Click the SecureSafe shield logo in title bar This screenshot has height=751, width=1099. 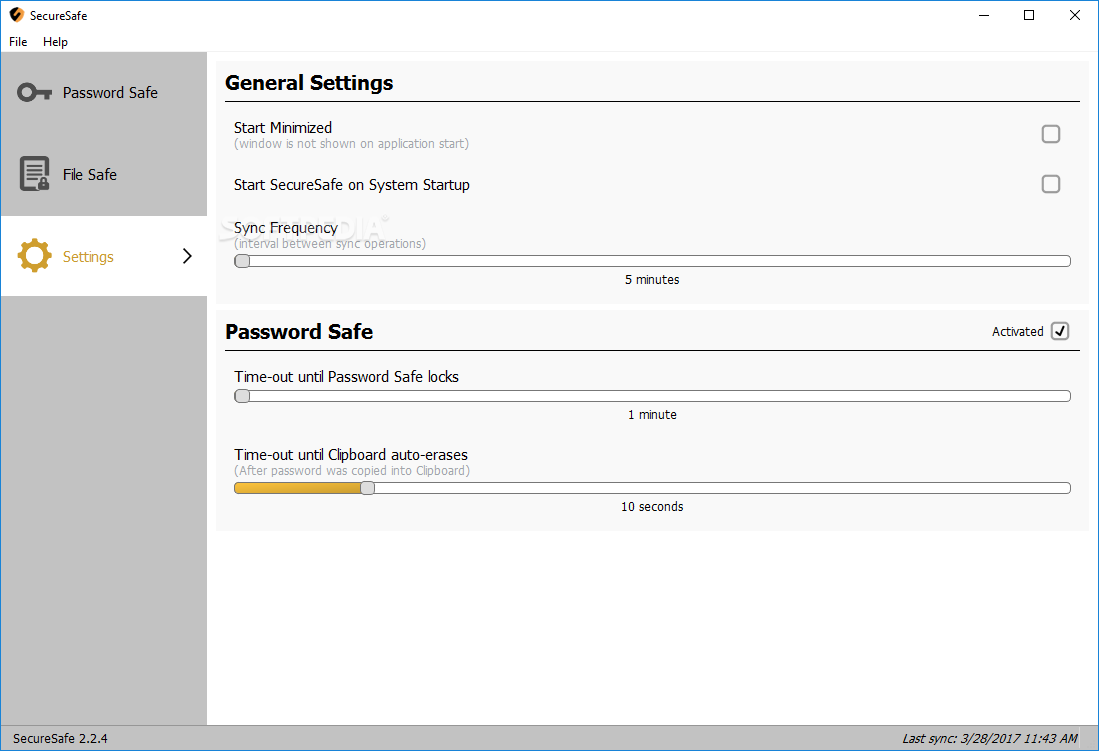16,15
